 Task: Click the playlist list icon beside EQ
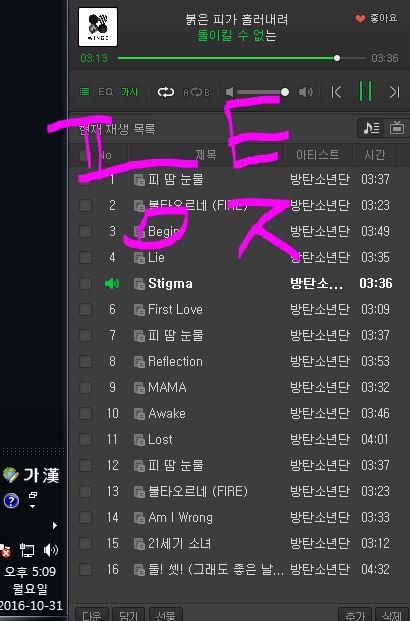[x=85, y=92]
